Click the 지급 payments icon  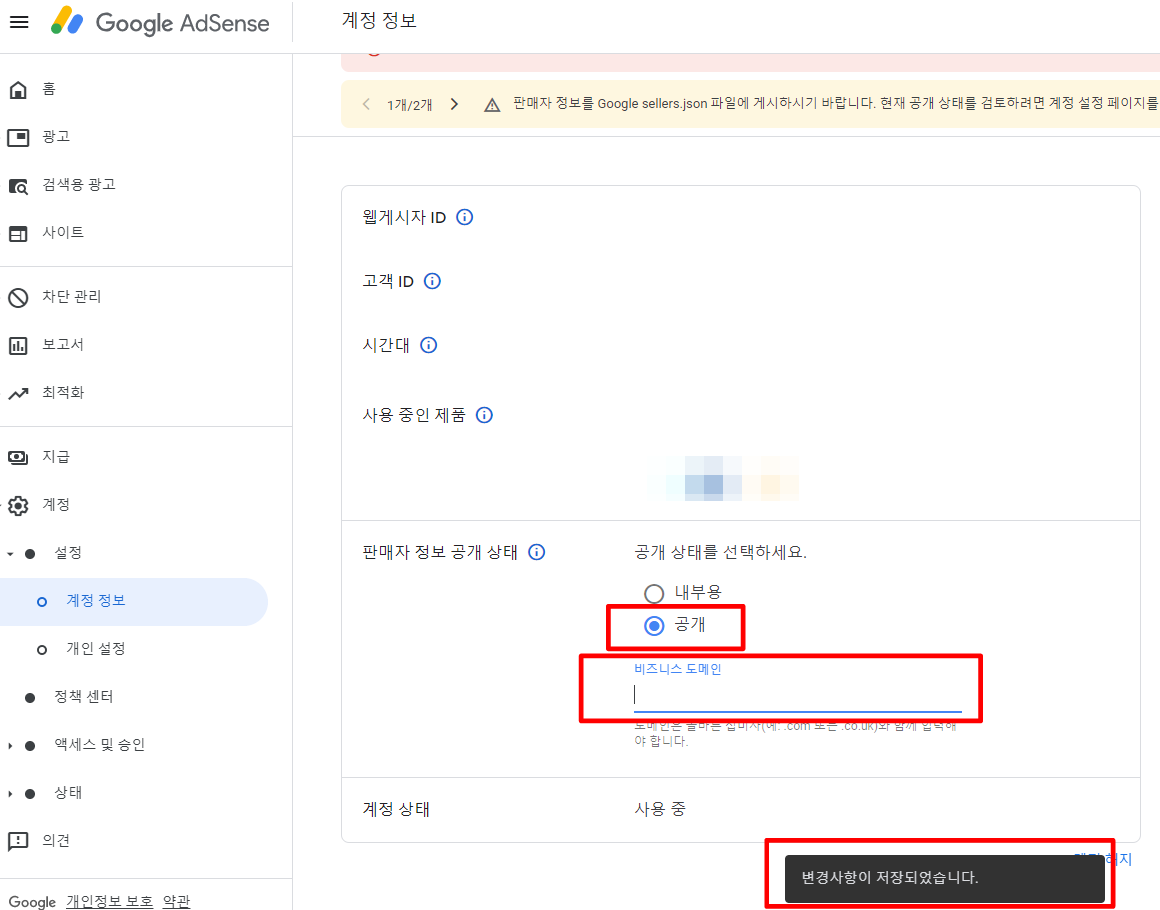point(18,457)
